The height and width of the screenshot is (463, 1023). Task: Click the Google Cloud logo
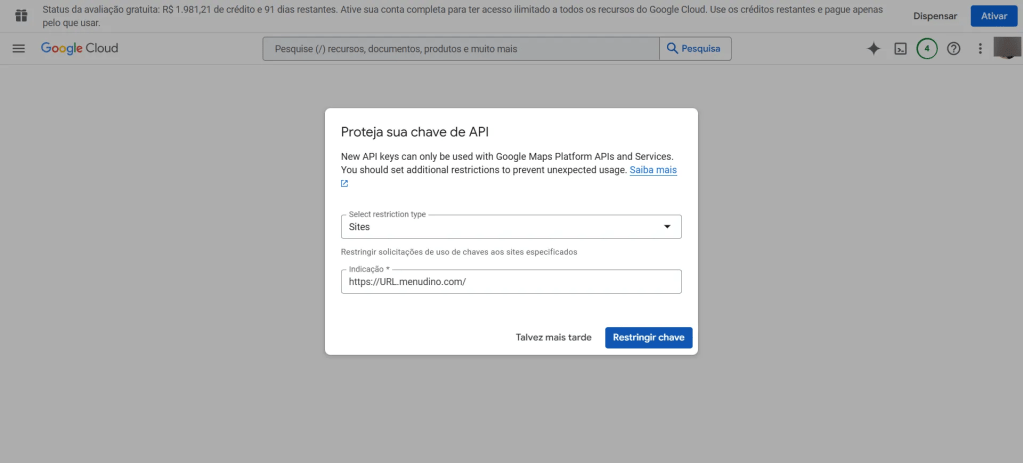pyautogui.click(x=79, y=49)
